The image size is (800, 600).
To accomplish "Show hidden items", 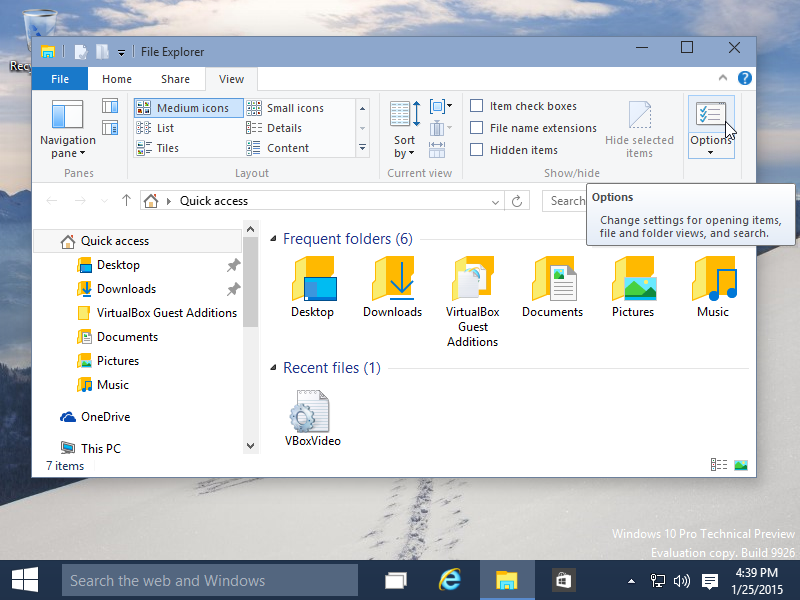I will [x=476, y=149].
